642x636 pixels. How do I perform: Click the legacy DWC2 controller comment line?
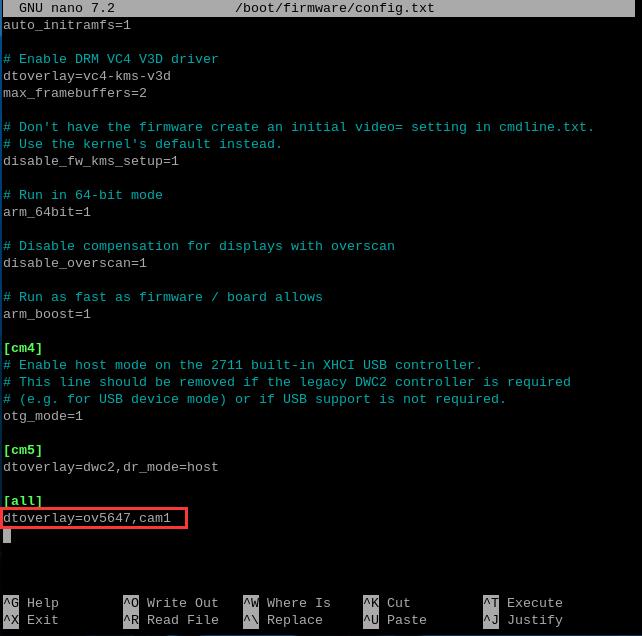pos(287,382)
